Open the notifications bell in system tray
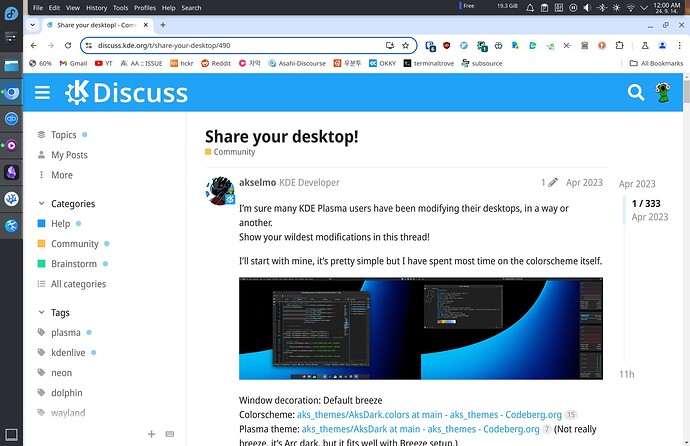690x446 pixels. point(530,7)
